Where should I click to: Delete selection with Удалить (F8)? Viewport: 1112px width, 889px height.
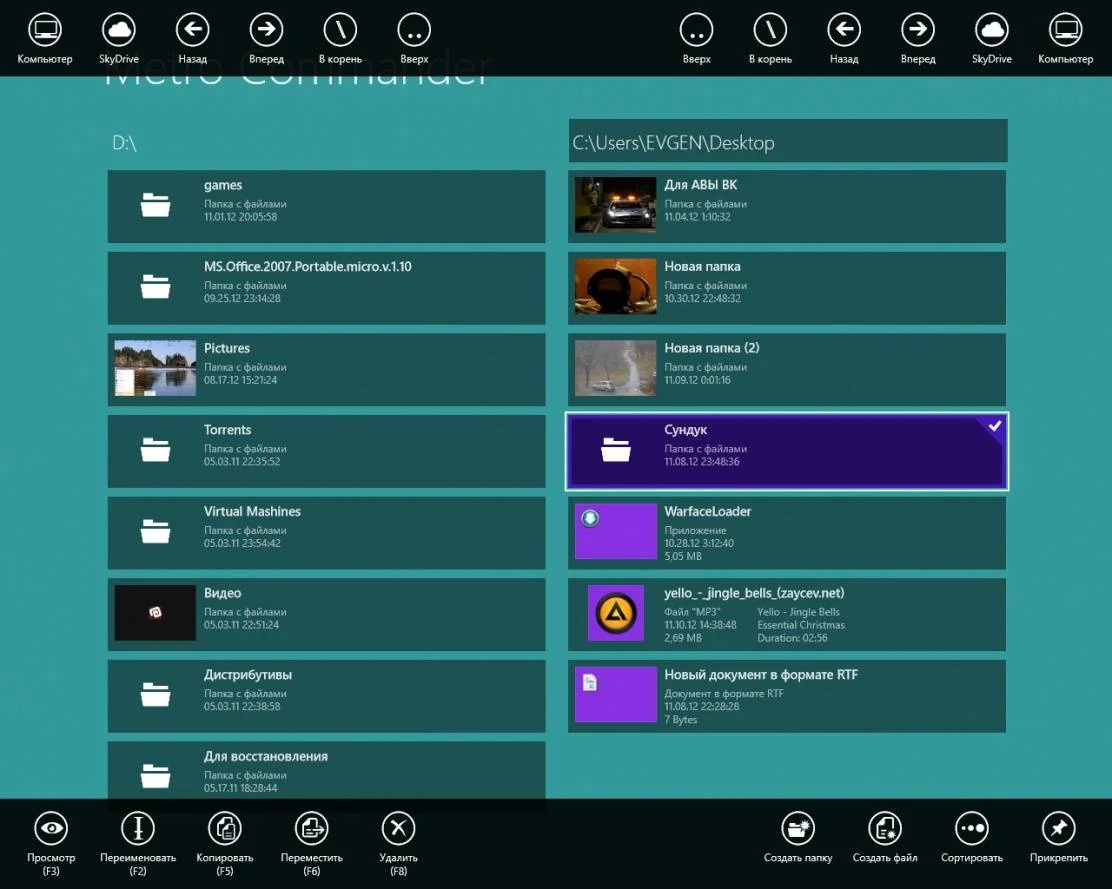399,828
